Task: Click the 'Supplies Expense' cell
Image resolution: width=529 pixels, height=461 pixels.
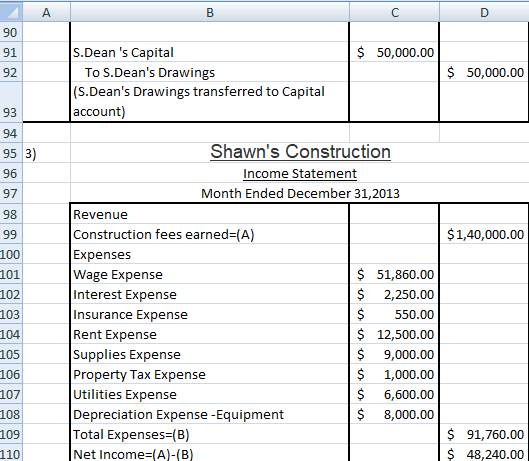Action: click(x=210, y=354)
